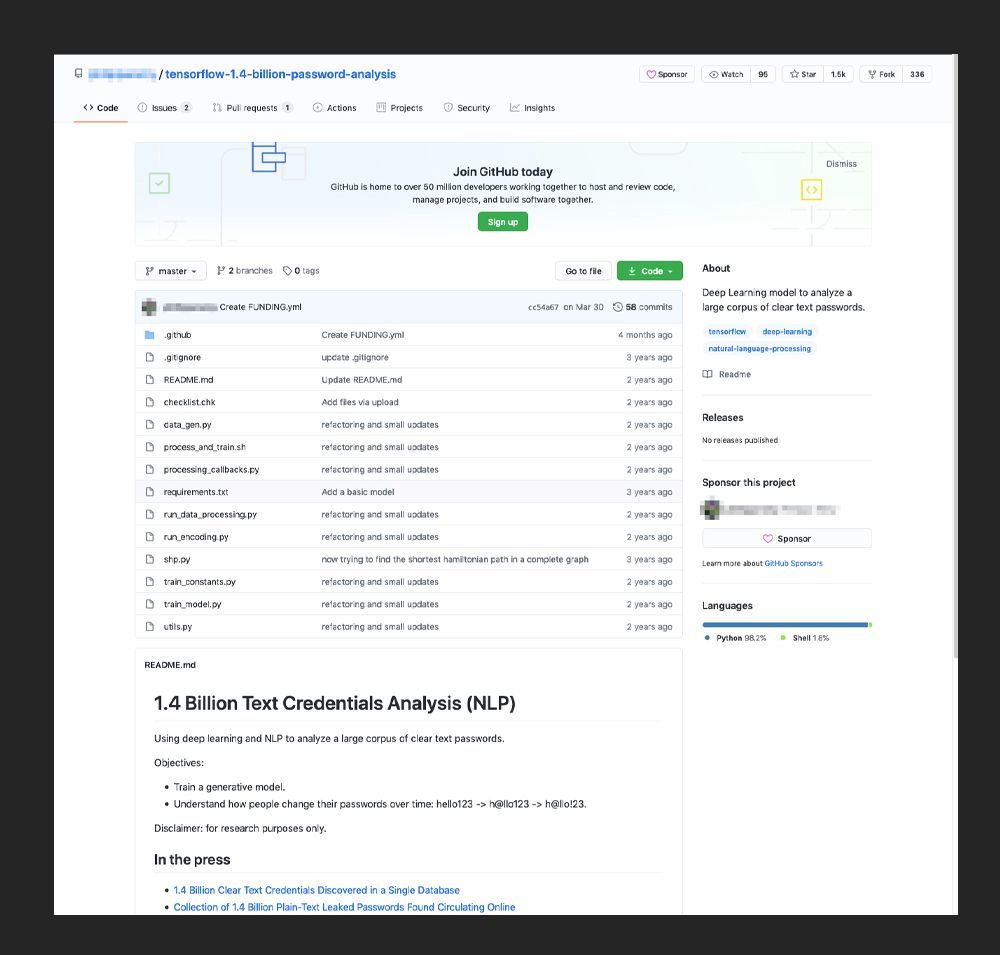The height and width of the screenshot is (955, 1000).
Task: Click the .github folder icon
Action: 150,335
